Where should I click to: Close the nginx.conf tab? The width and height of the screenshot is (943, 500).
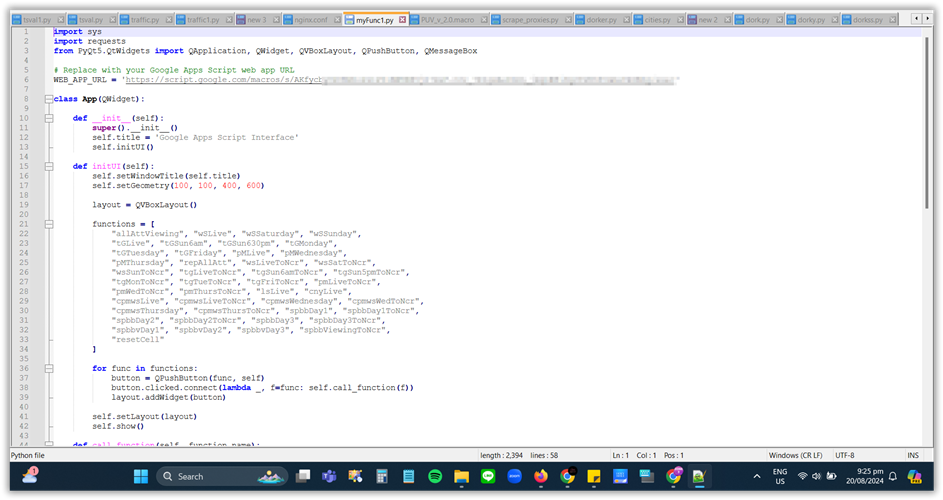tap(337, 20)
